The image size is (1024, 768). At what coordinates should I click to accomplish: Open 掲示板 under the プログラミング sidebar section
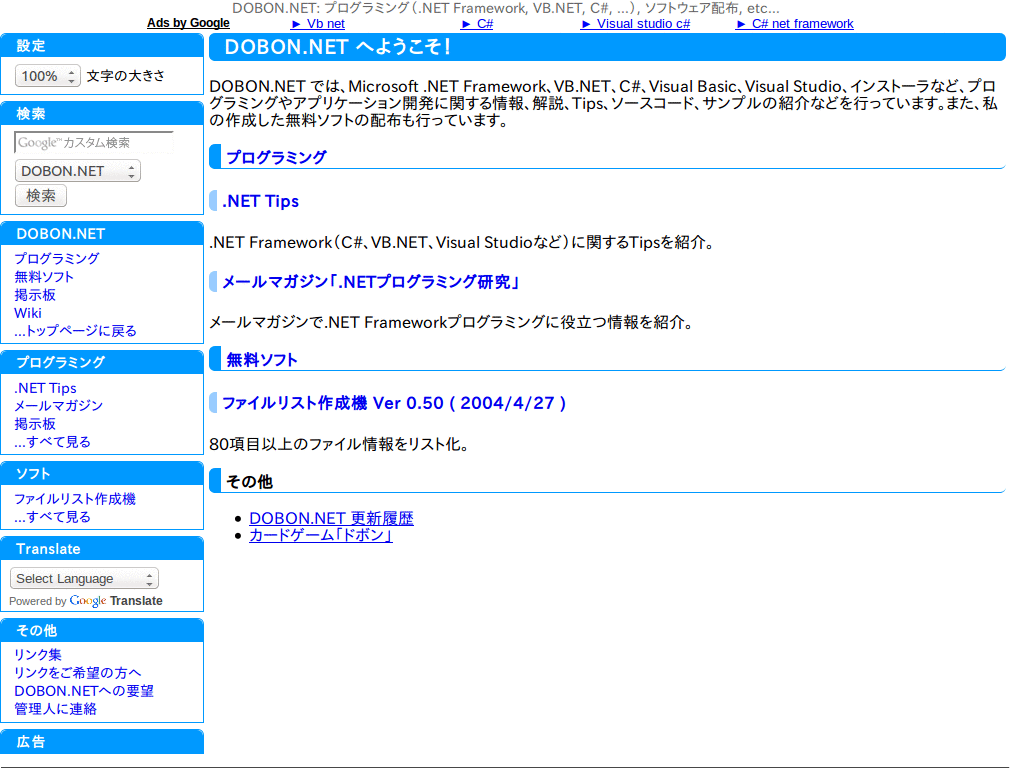(x=35, y=424)
